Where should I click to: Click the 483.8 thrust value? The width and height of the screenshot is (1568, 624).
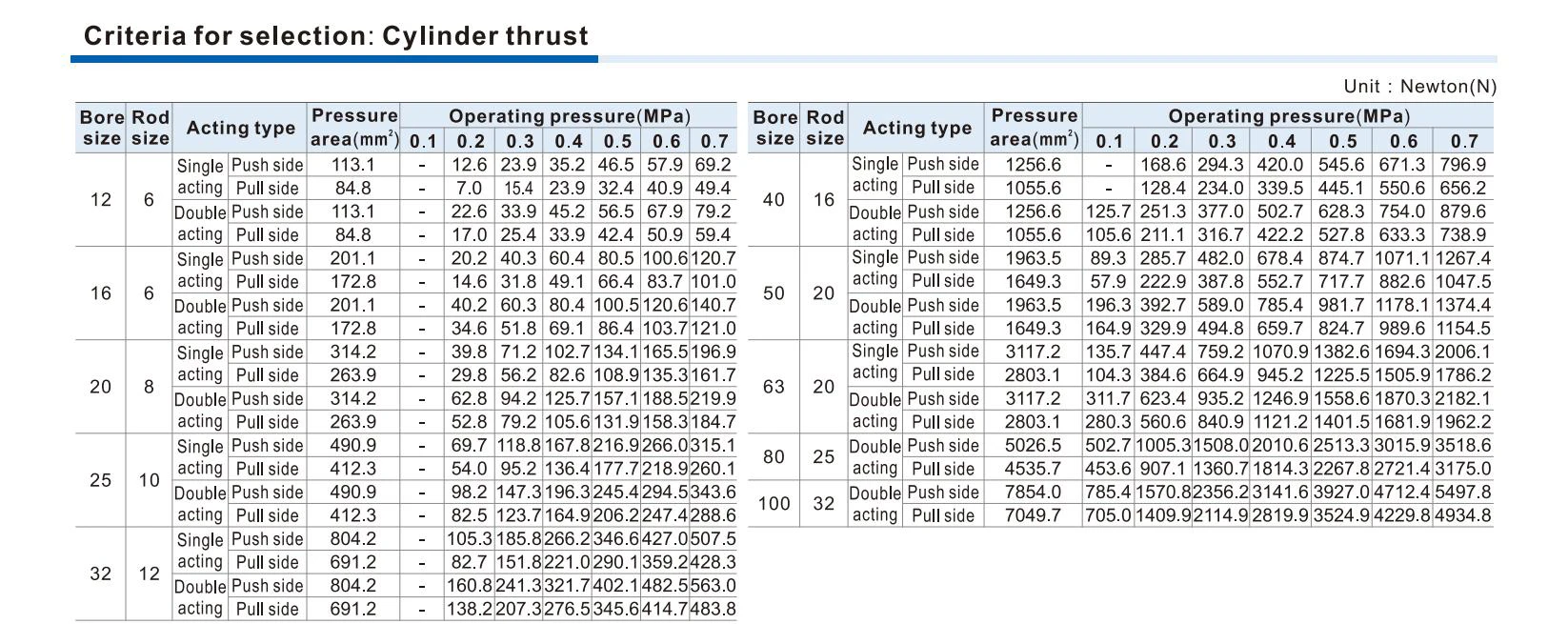[713, 609]
